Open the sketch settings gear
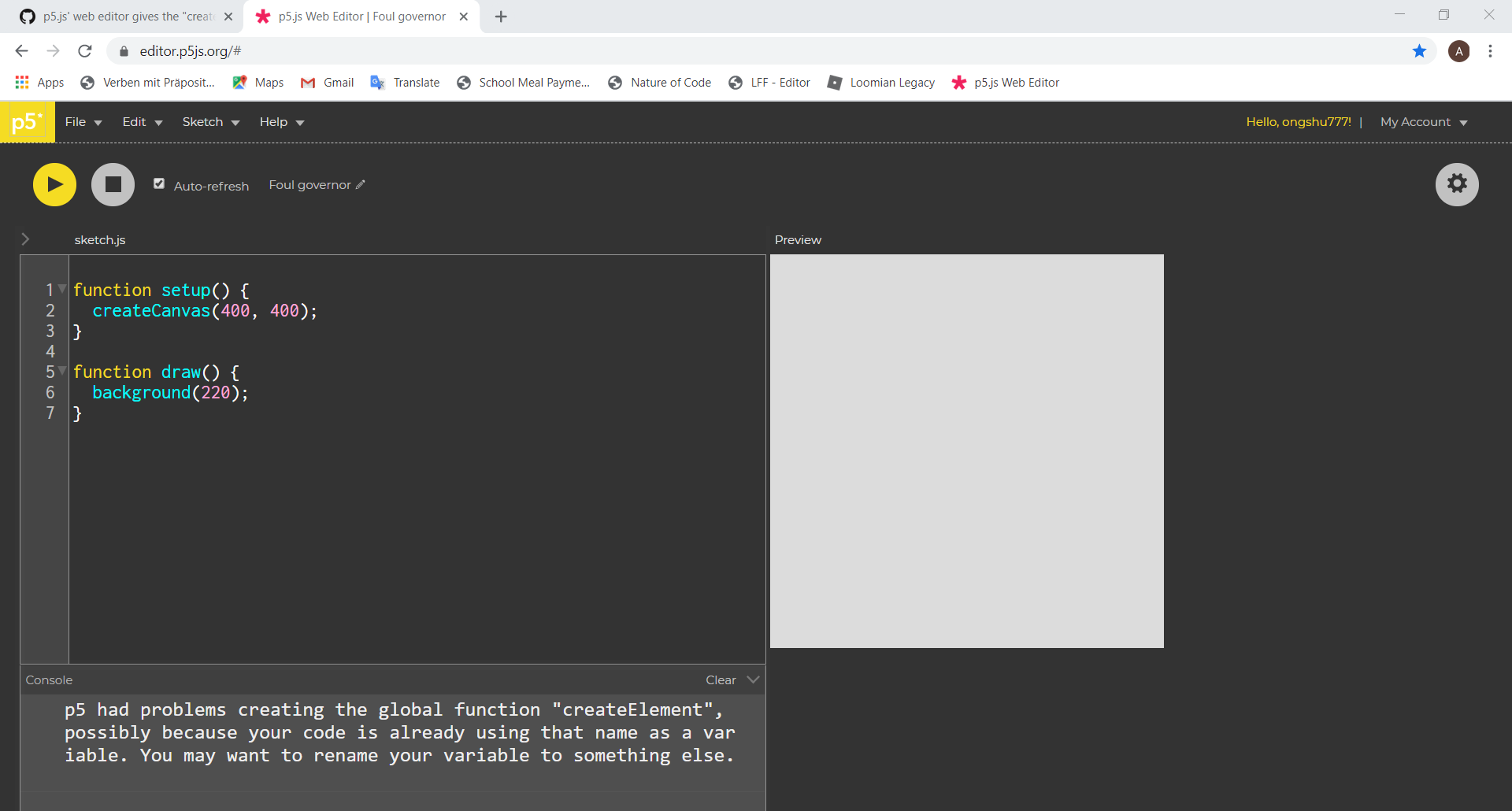The height and width of the screenshot is (811, 1512). click(x=1457, y=184)
